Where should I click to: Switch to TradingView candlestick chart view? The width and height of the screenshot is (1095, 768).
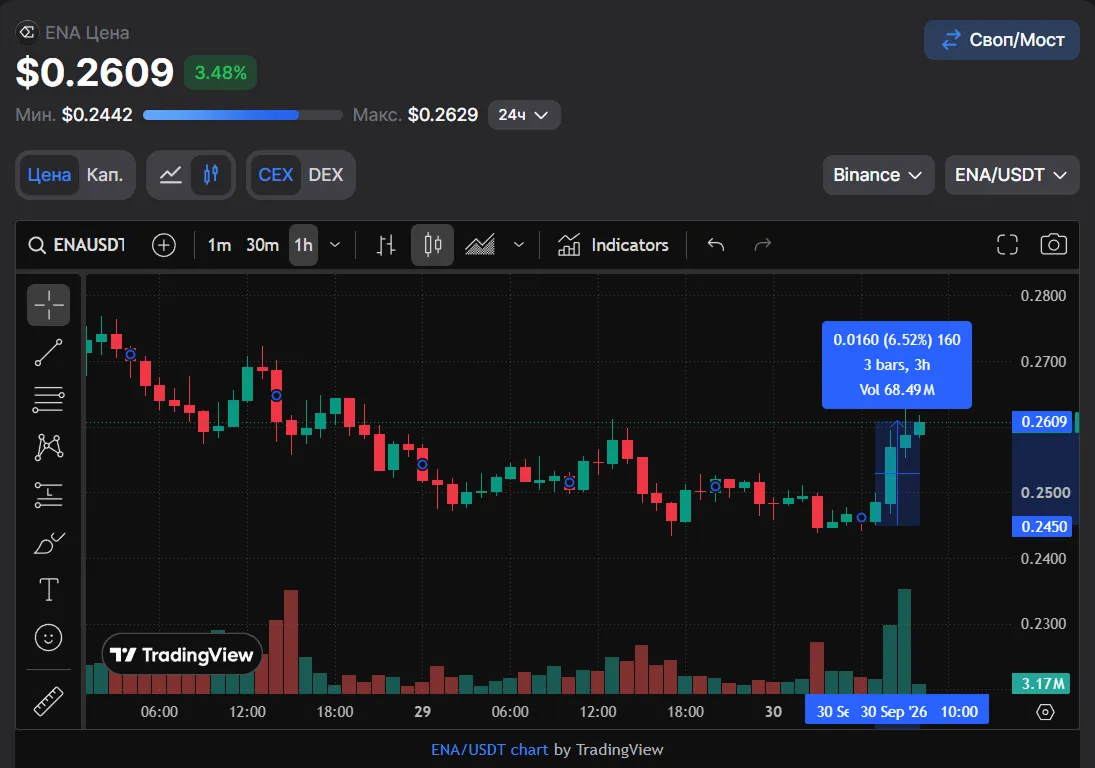pos(211,175)
